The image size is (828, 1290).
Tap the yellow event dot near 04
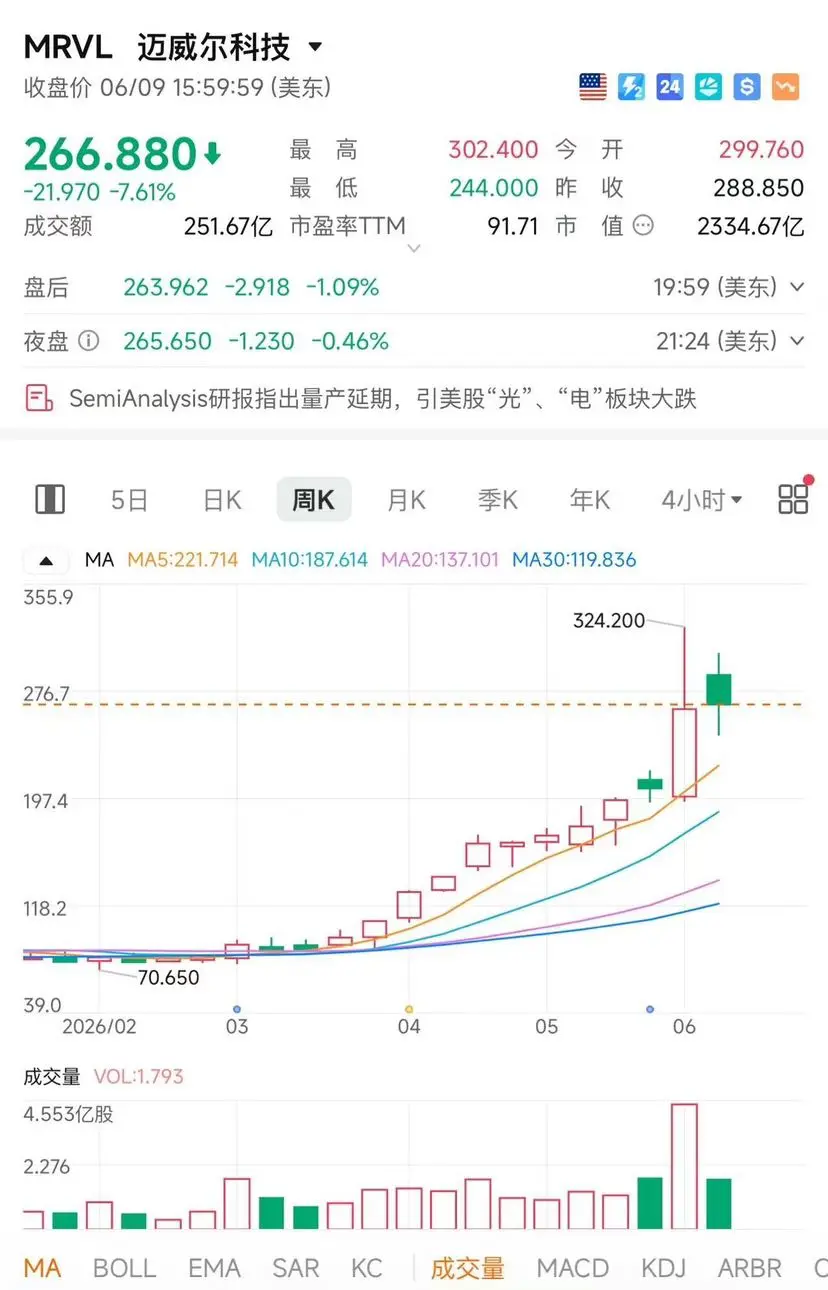(x=409, y=1009)
